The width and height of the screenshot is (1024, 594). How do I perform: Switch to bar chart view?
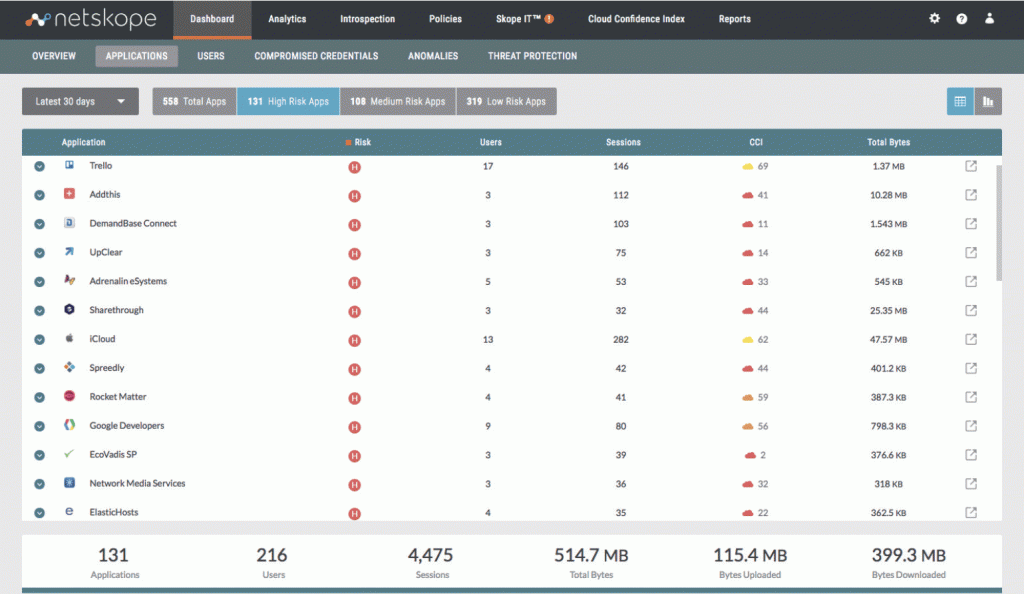[988, 101]
